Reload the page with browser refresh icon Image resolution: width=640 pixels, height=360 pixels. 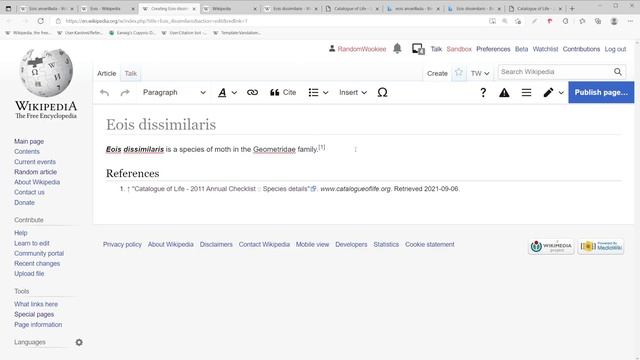[40, 21]
